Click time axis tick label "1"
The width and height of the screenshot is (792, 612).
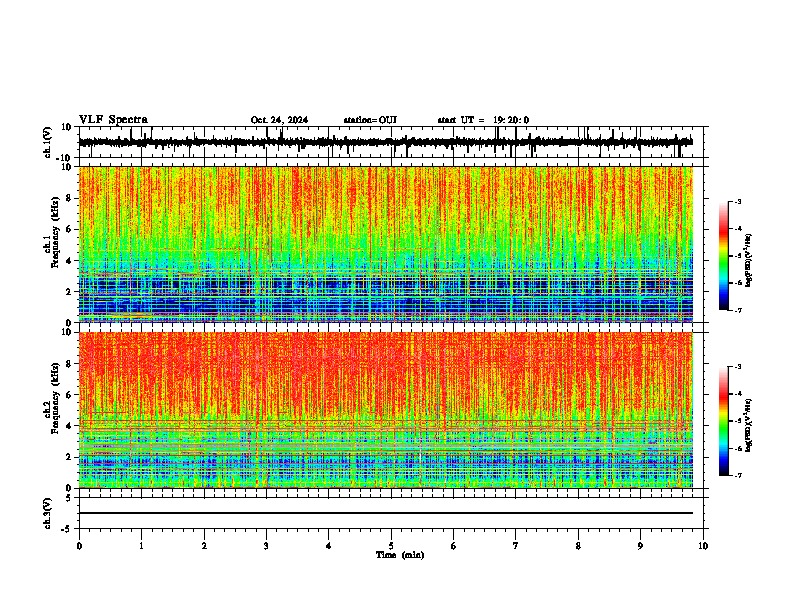click(x=141, y=546)
